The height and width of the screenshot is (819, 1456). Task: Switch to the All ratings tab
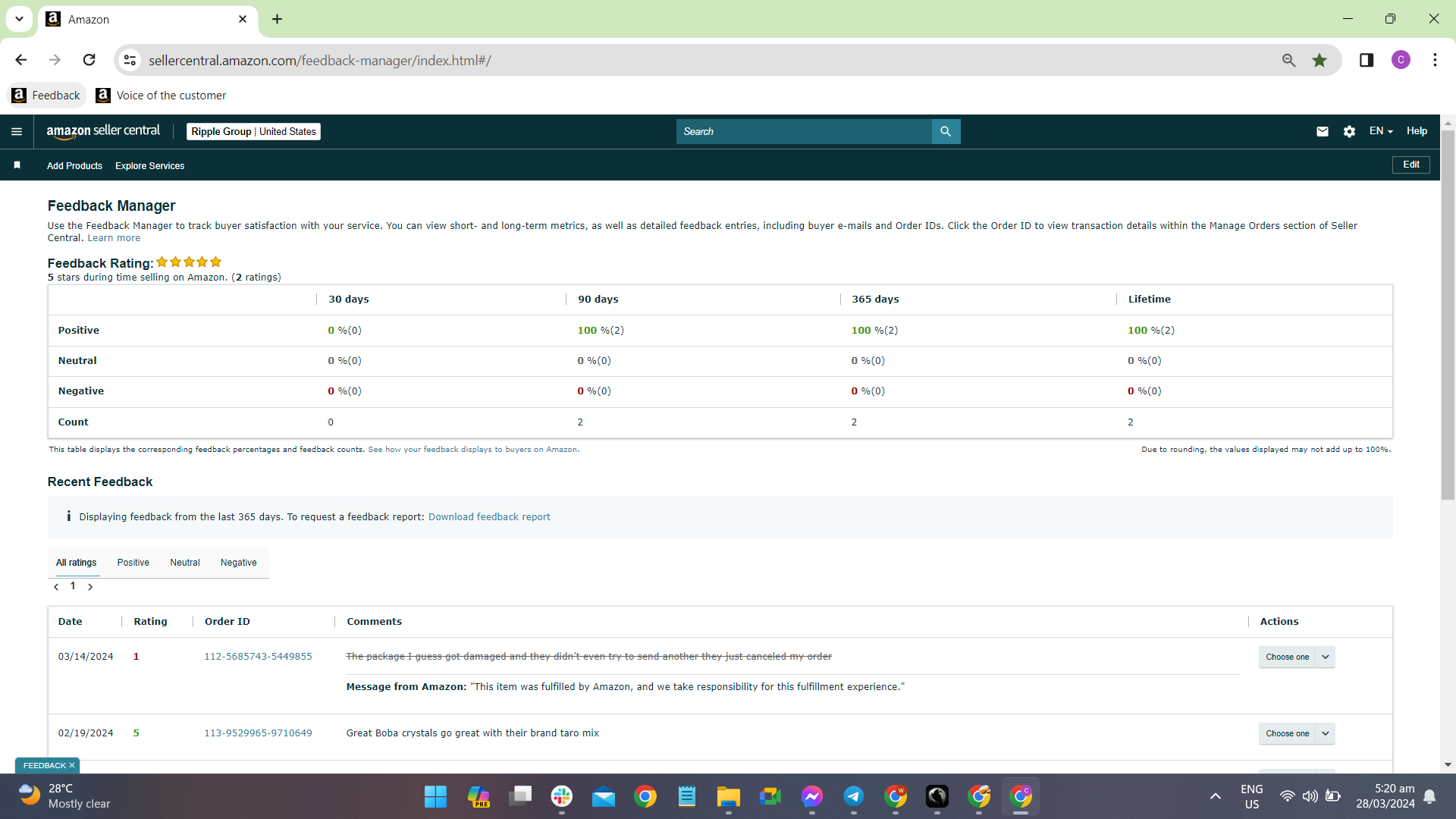pos(77,563)
